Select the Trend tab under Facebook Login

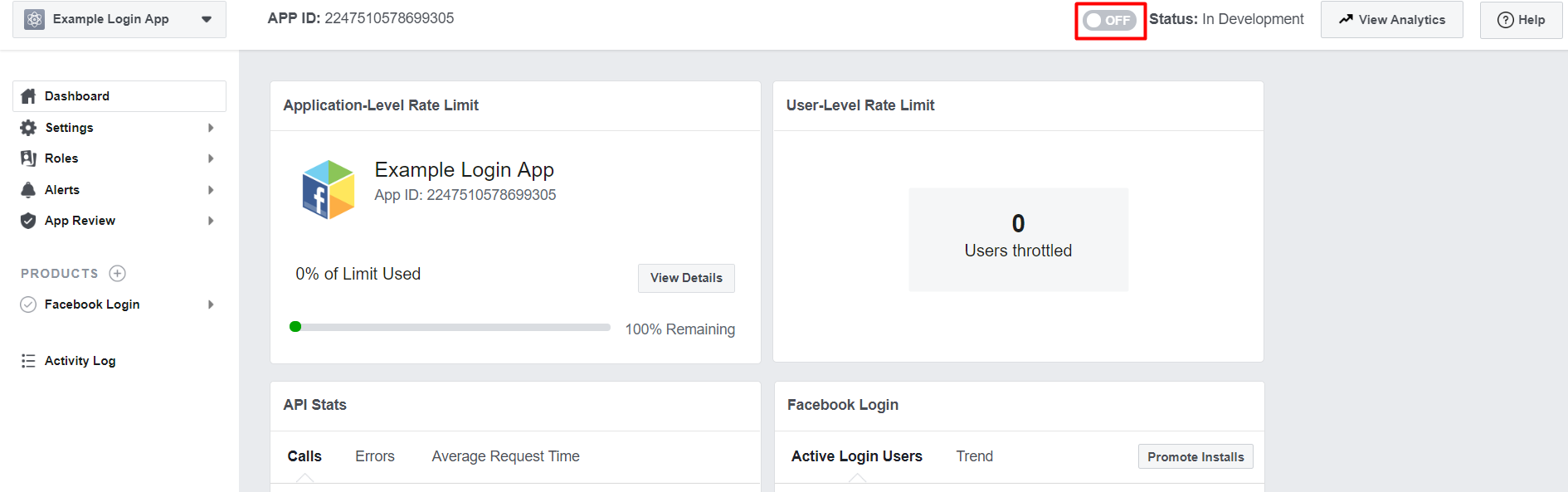pos(974,456)
